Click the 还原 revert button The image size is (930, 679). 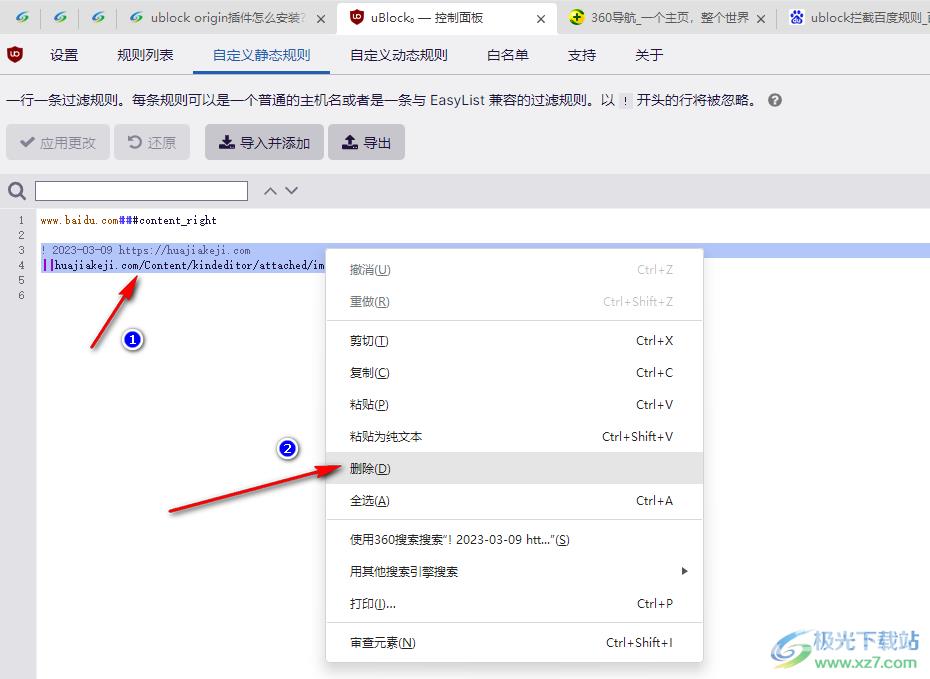click(152, 142)
